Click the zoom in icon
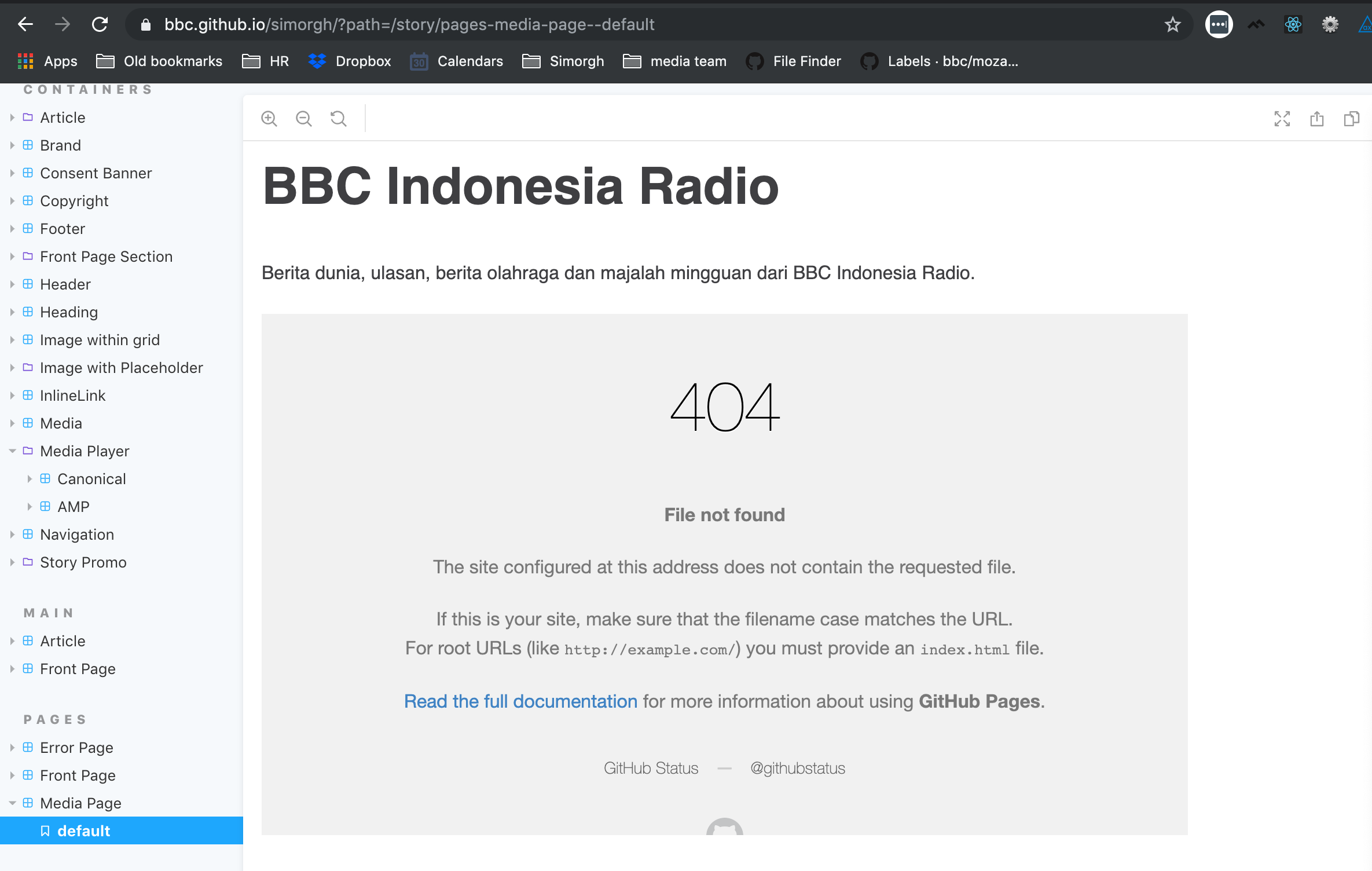Viewport: 1372px width, 871px height. [x=269, y=118]
